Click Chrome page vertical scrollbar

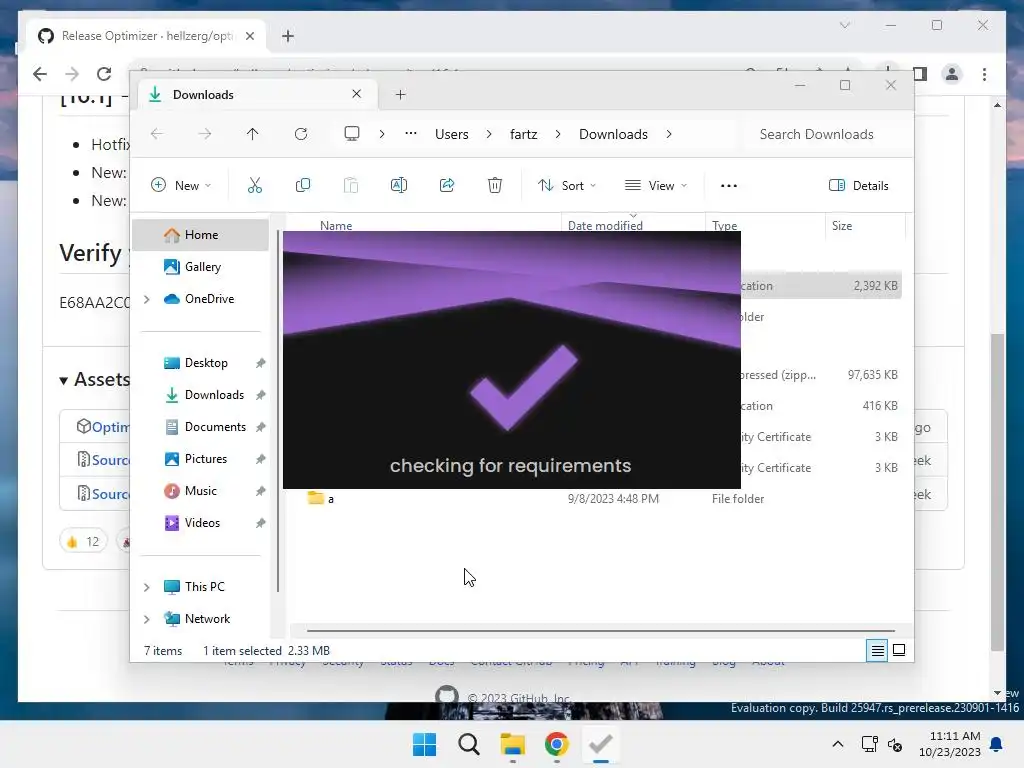click(x=997, y=492)
